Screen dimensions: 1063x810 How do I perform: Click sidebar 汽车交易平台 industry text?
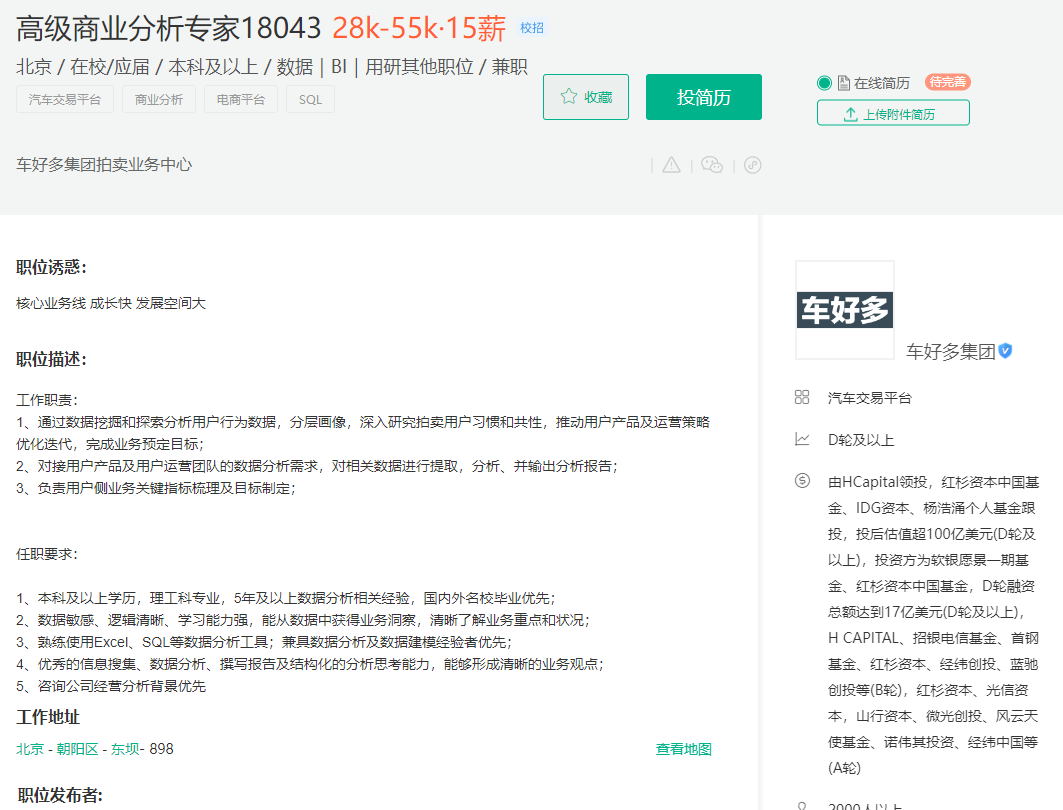click(870, 398)
